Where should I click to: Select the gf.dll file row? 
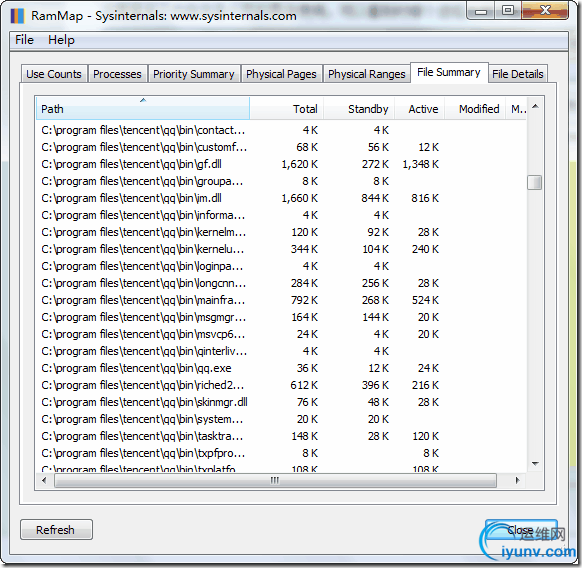[x=281, y=164]
